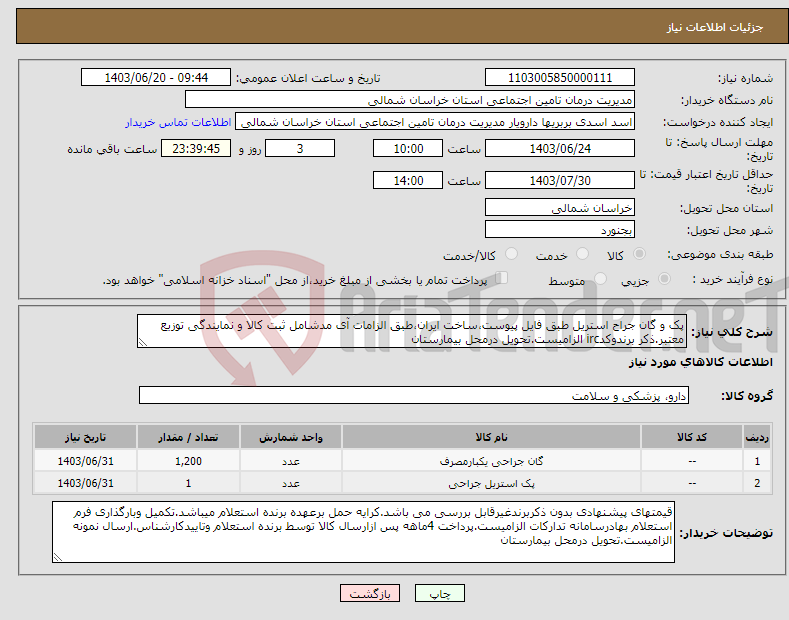This screenshot has height=620, width=789.
Task: Click the item name پک استریل جراحی
Action: [491, 483]
